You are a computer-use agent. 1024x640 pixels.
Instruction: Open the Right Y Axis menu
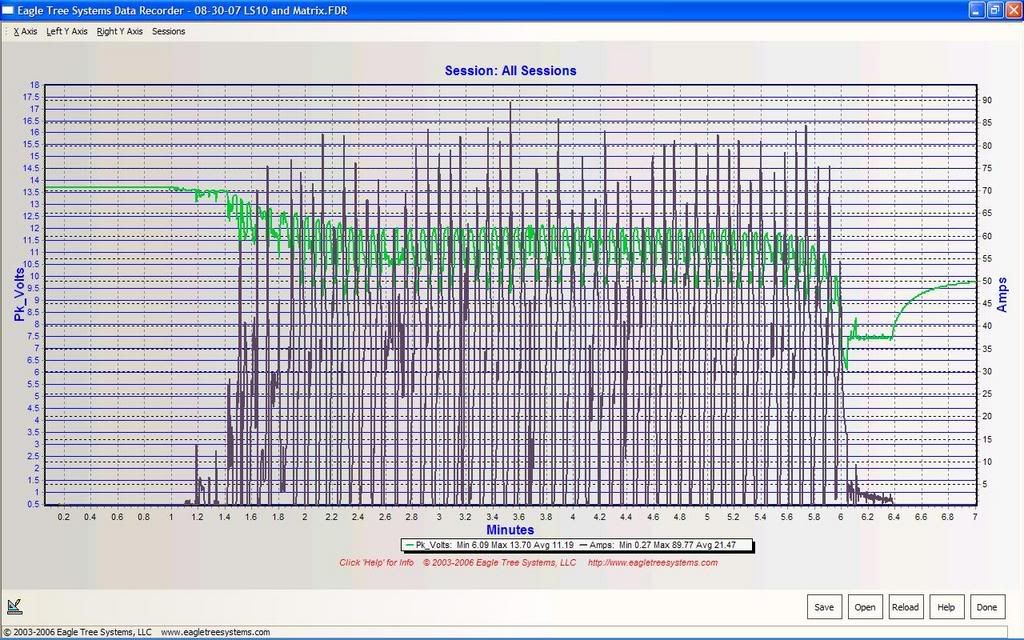[x=120, y=31]
